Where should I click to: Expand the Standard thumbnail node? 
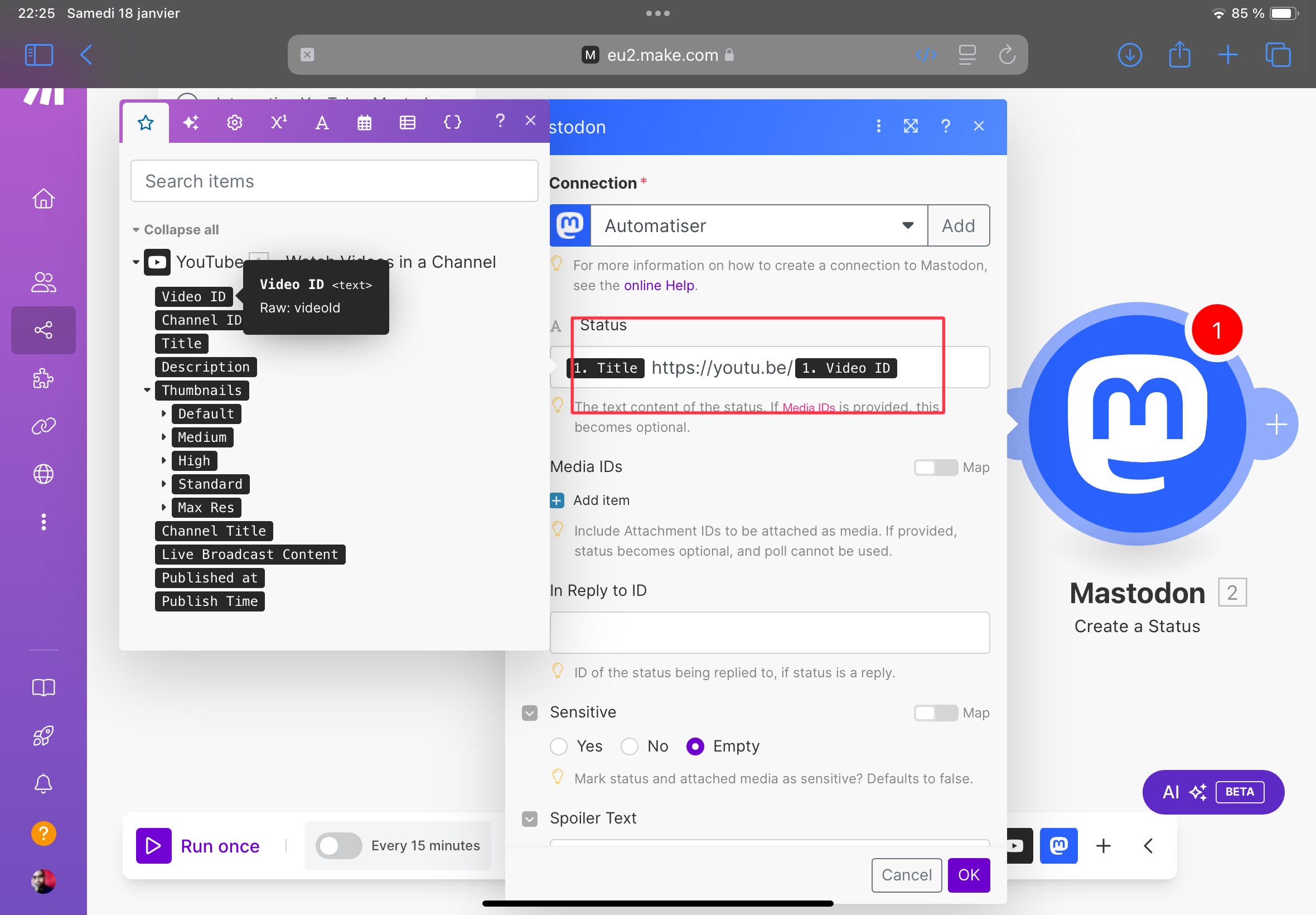pos(164,484)
